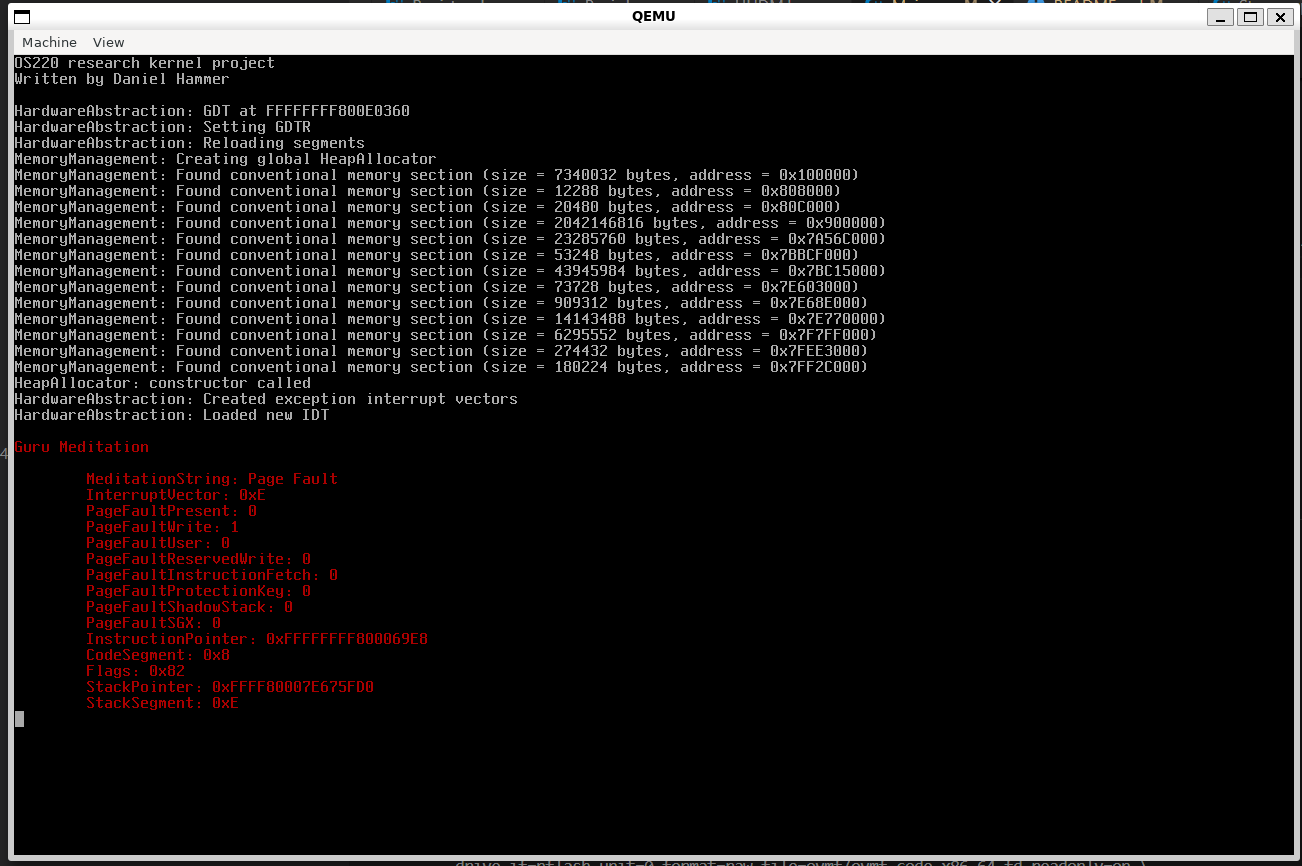
Task: Click the red 'Guru Meditation' heading
Action: [x=81, y=447]
